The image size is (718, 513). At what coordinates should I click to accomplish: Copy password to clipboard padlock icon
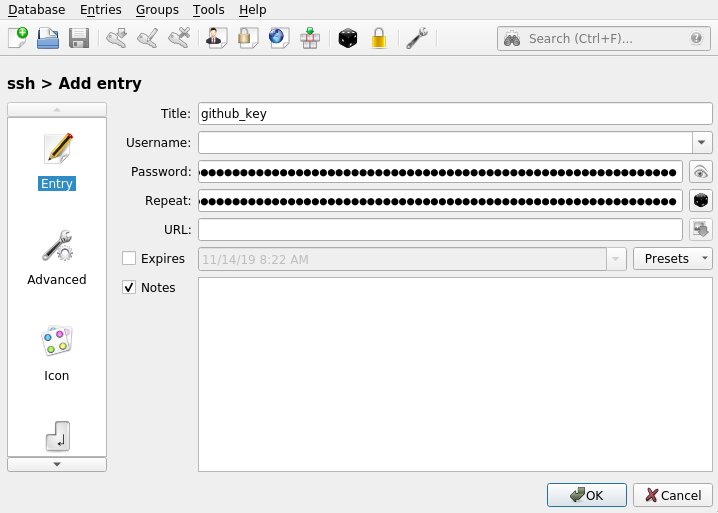tap(247, 38)
